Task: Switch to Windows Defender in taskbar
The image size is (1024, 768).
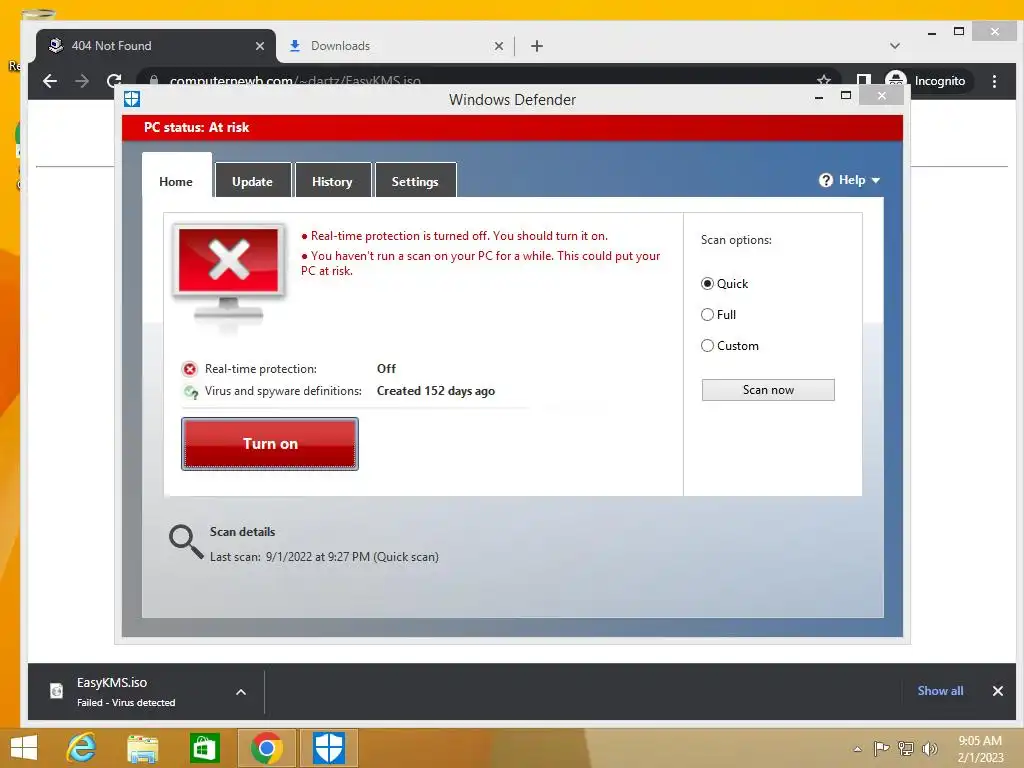Action: click(328, 748)
